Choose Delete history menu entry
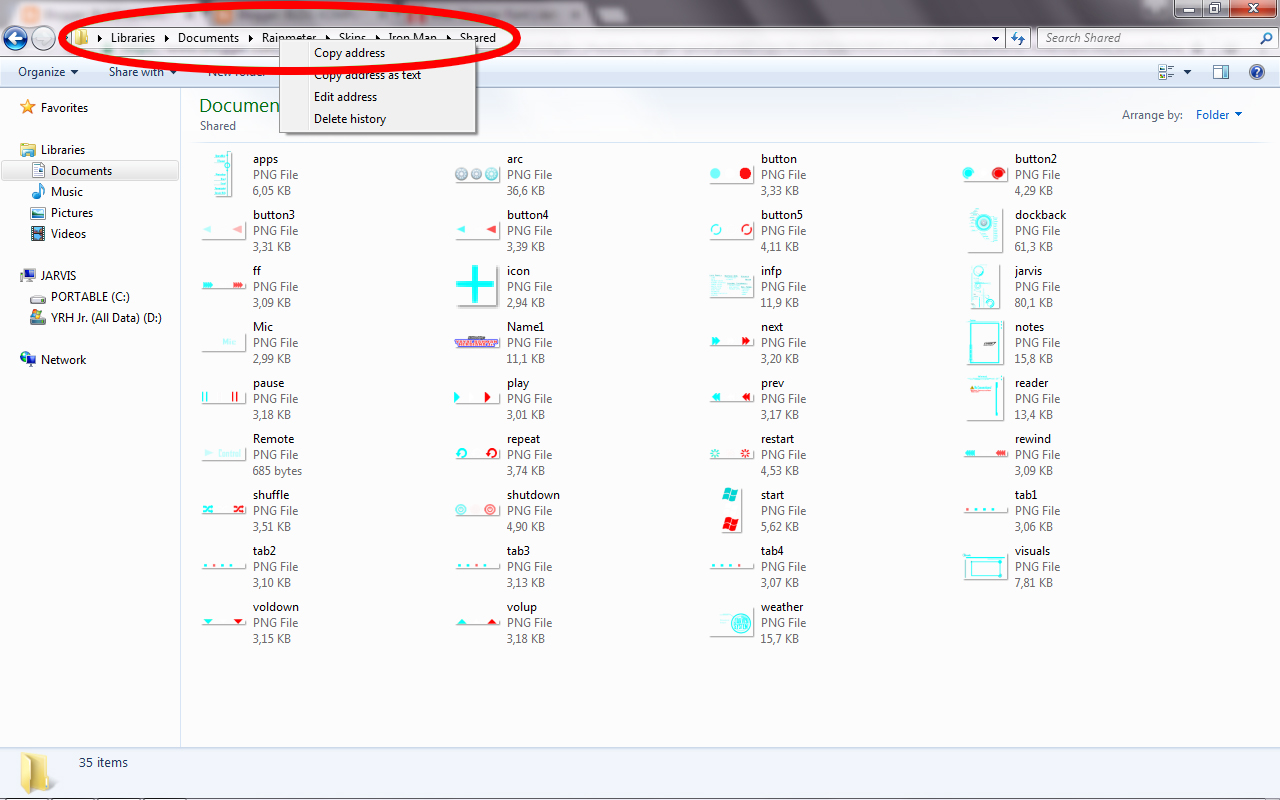 click(x=350, y=119)
